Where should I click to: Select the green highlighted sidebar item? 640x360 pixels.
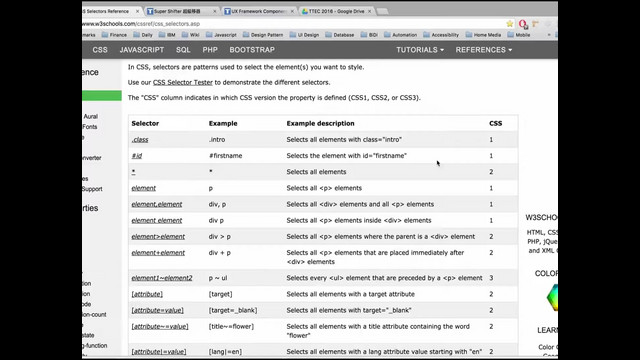pyautogui.click(x=102, y=96)
